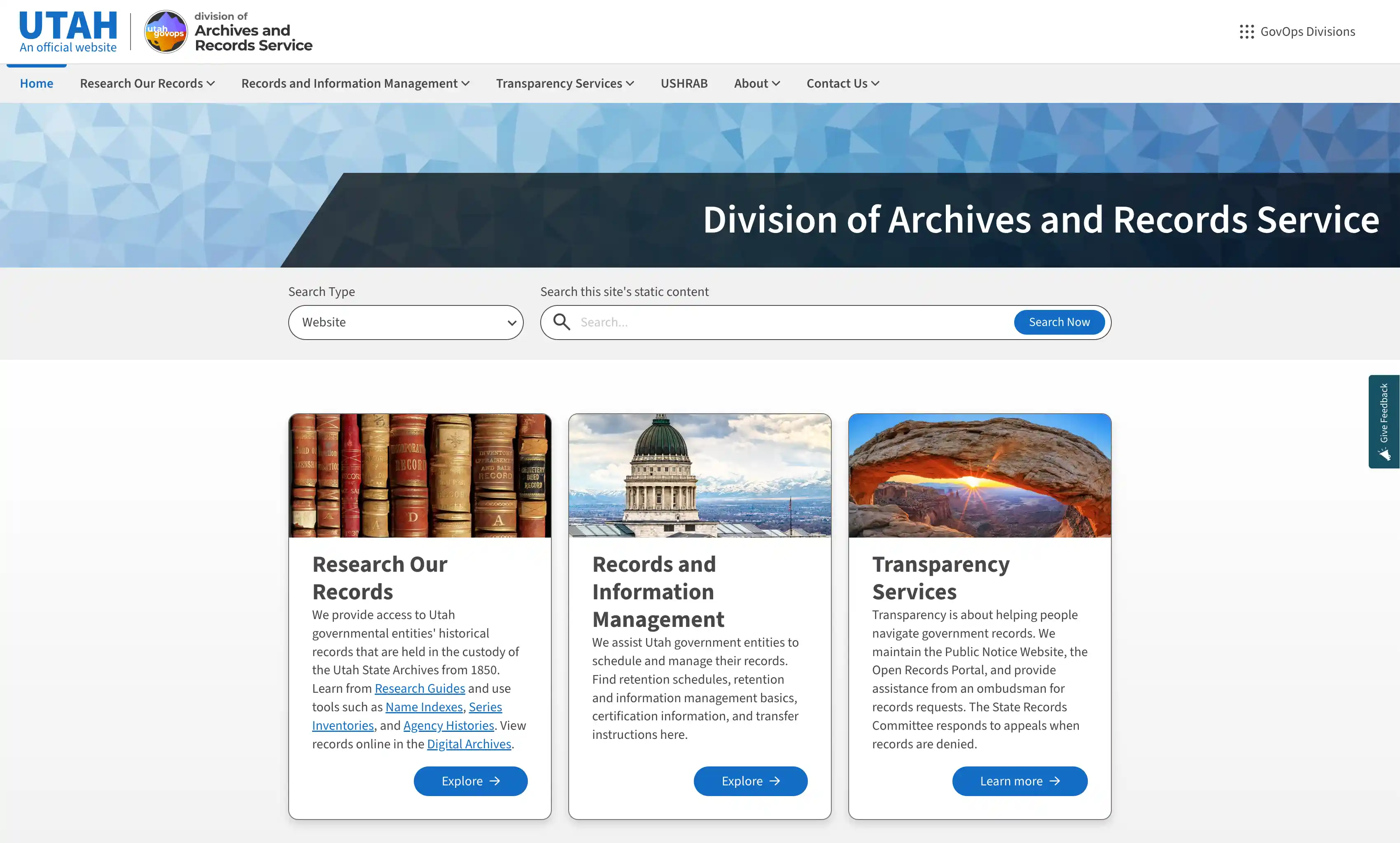
Task: Open the Transparency Services dropdown menu
Action: tap(565, 84)
